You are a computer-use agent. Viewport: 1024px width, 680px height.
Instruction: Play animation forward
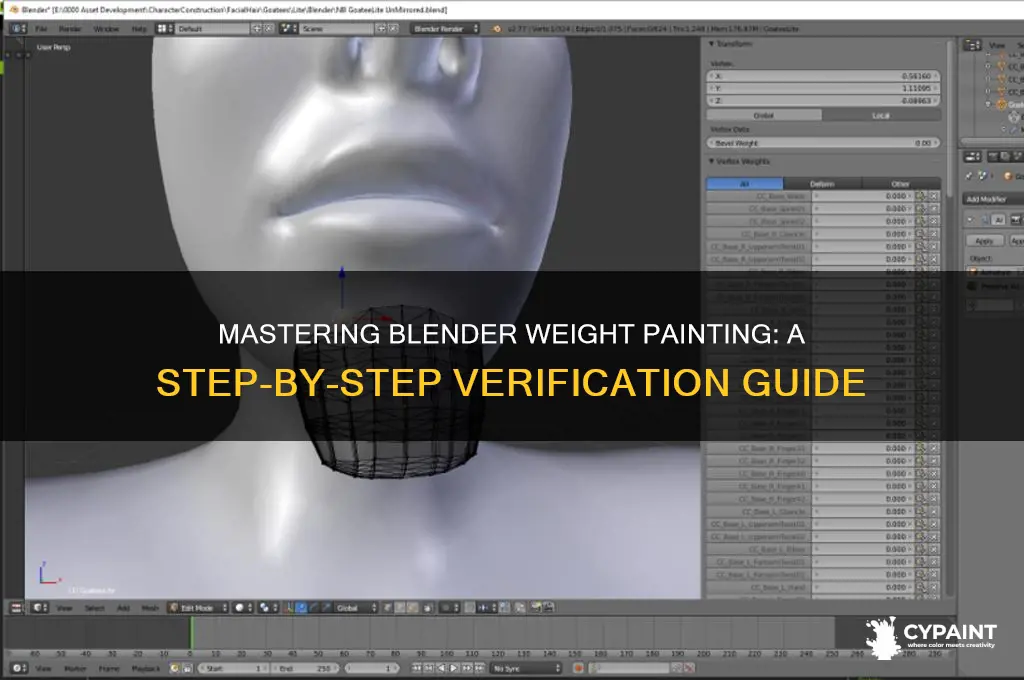(454, 668)
